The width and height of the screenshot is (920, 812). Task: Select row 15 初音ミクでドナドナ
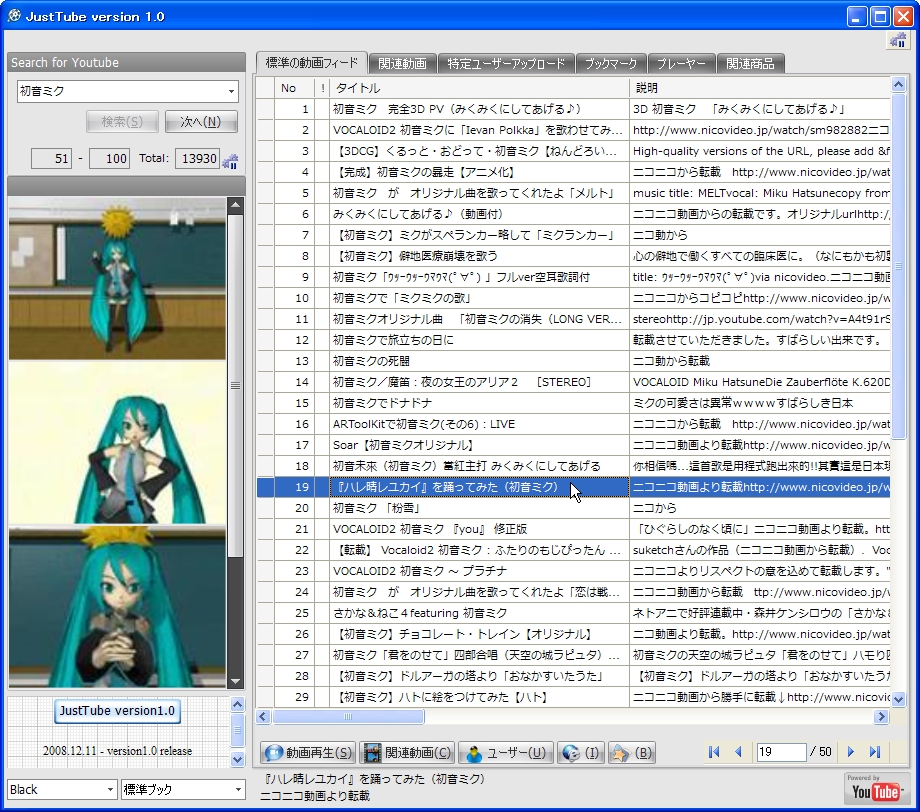coord(573,403)
